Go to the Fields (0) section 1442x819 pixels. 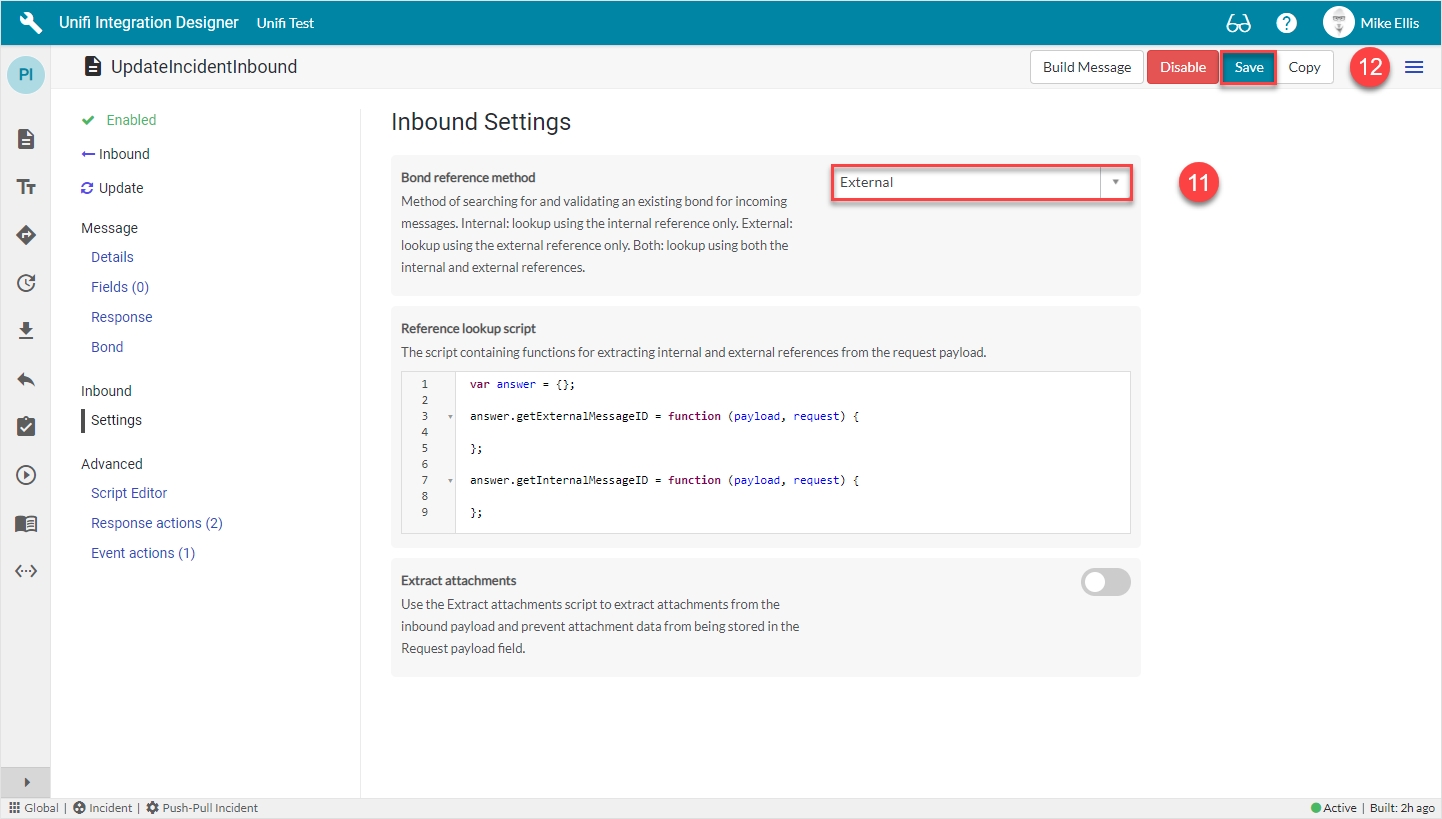pos(119,287)
